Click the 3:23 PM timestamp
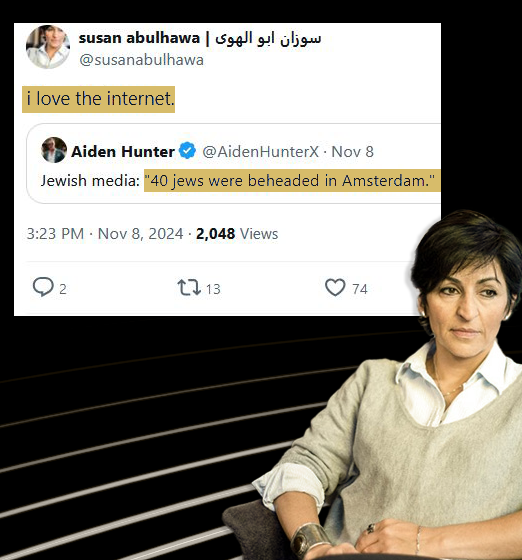The image size is (522, 560). tap(55, 234)
